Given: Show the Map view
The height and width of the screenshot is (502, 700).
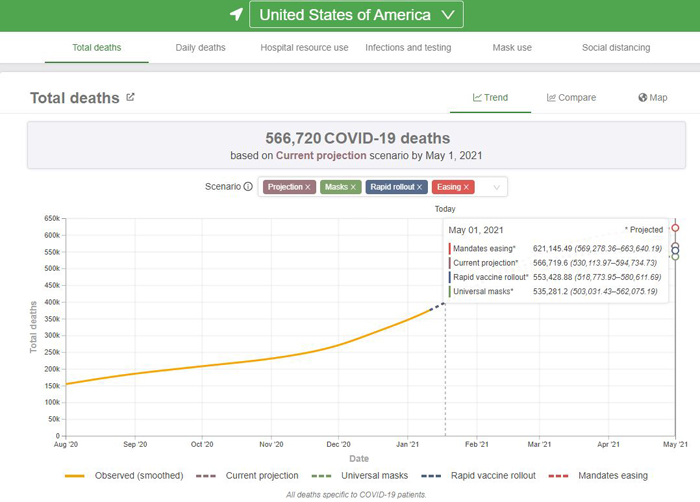Looking at the screenshot, I should 652,98.
